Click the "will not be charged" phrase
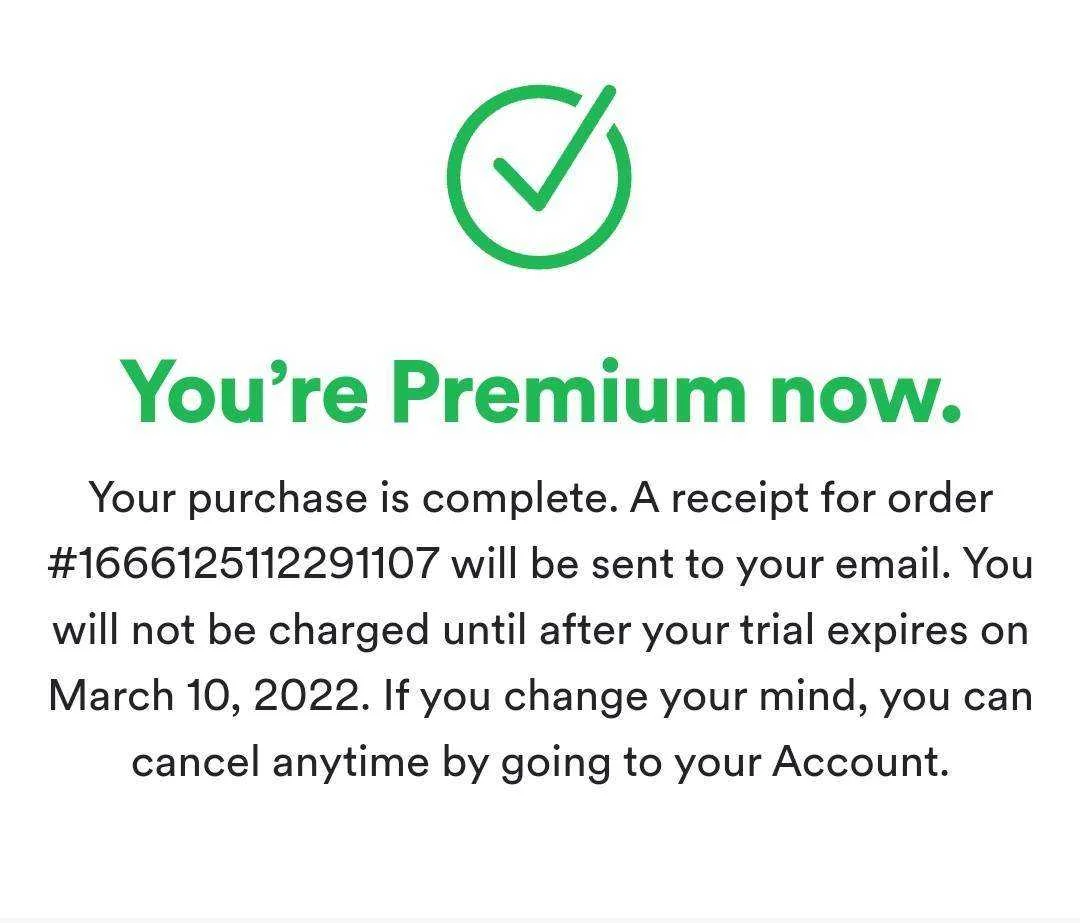 240,629
